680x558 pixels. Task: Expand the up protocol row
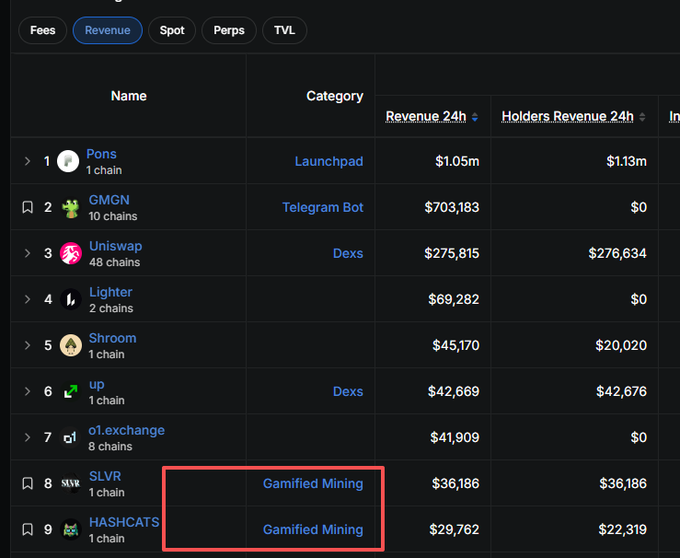coord(27,391)
